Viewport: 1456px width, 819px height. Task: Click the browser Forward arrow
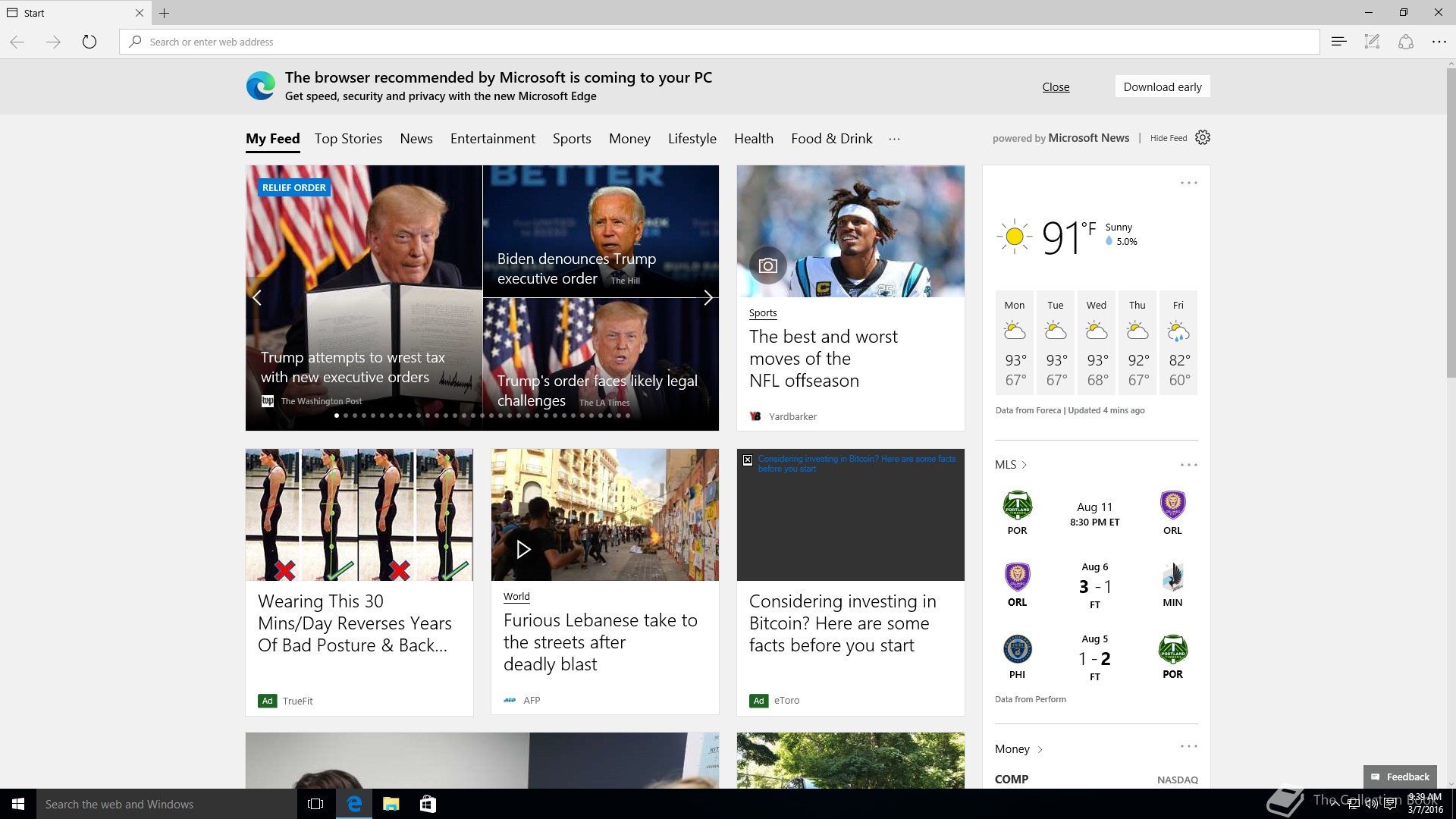(53, 42)
